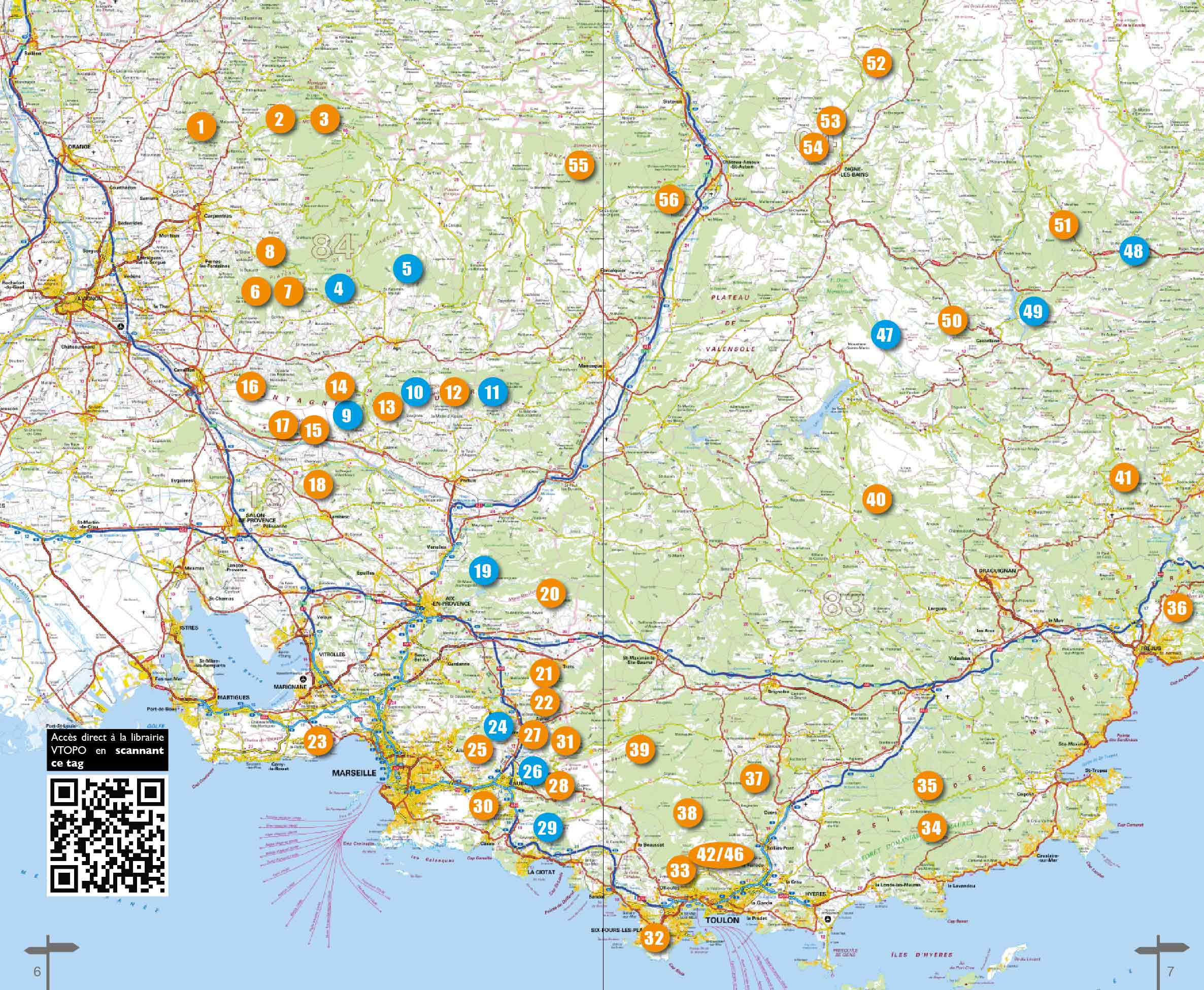1204x990 pixels.
Task: Select blue marker number 9
Action: (347, 415)
